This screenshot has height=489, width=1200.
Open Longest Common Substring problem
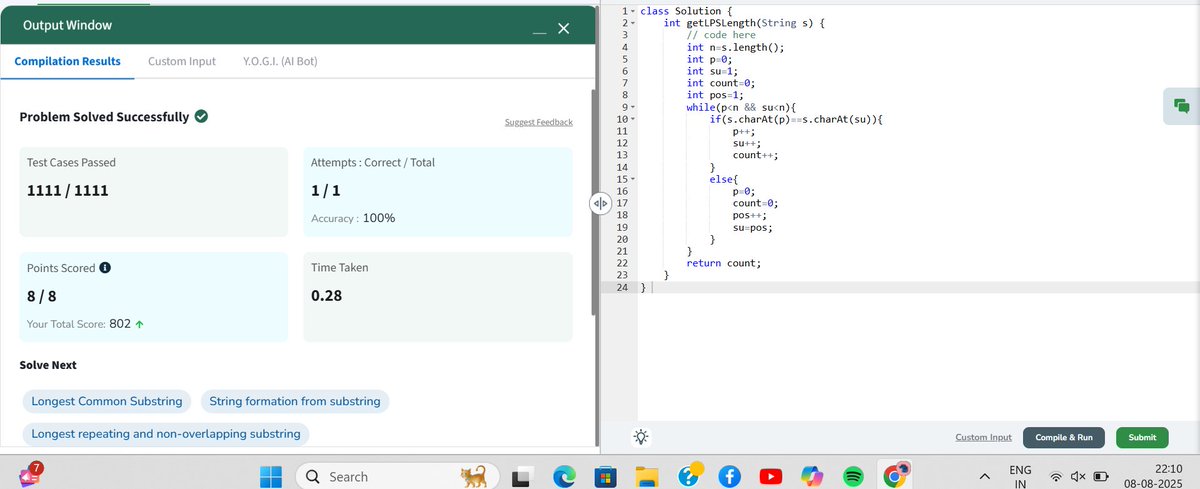coord(107,401)
